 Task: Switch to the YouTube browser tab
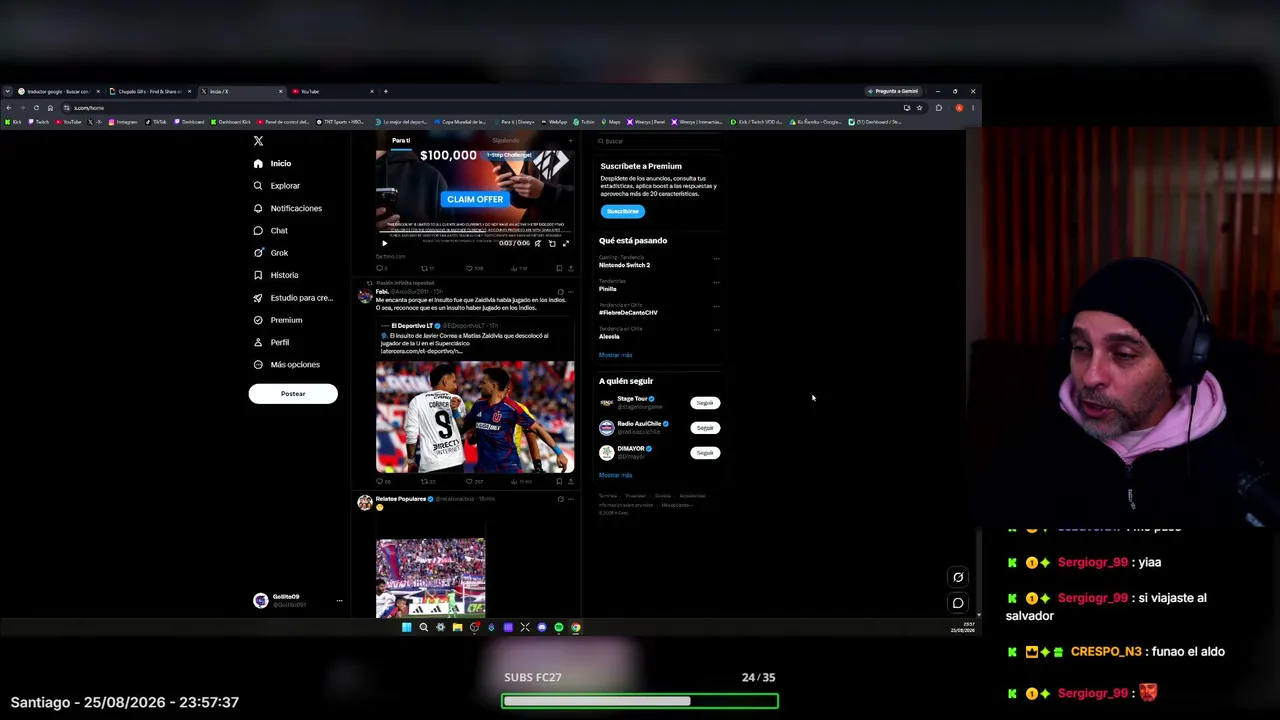(334, 91)
